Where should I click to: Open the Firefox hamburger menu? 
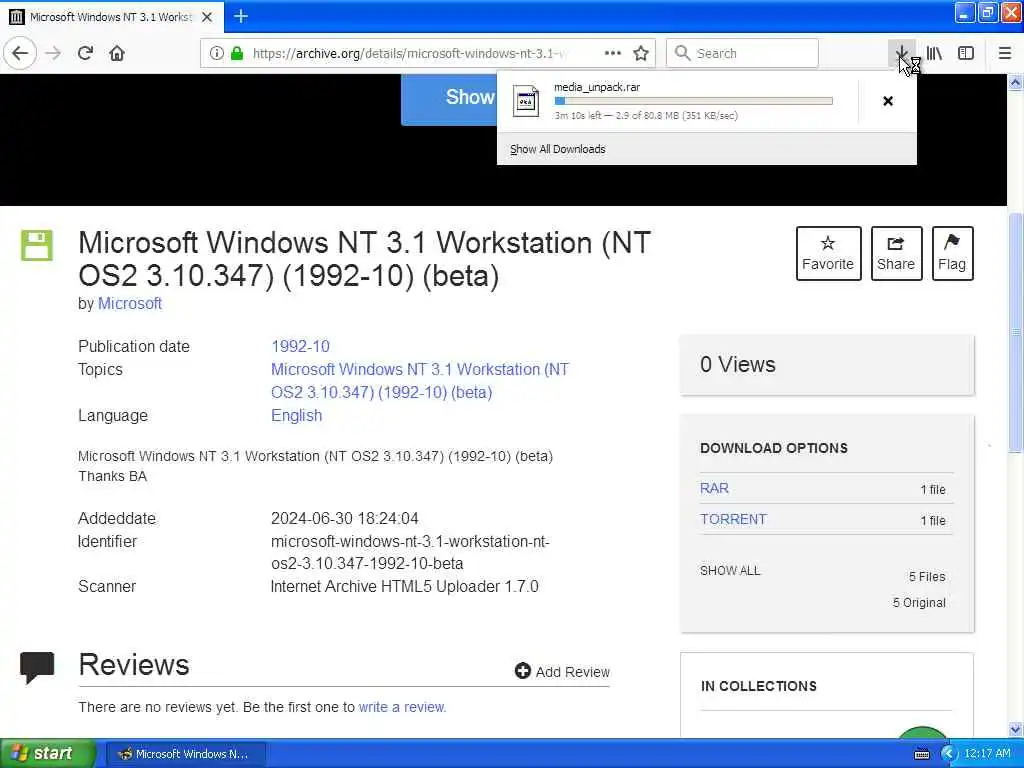(x=1005, y=53)
